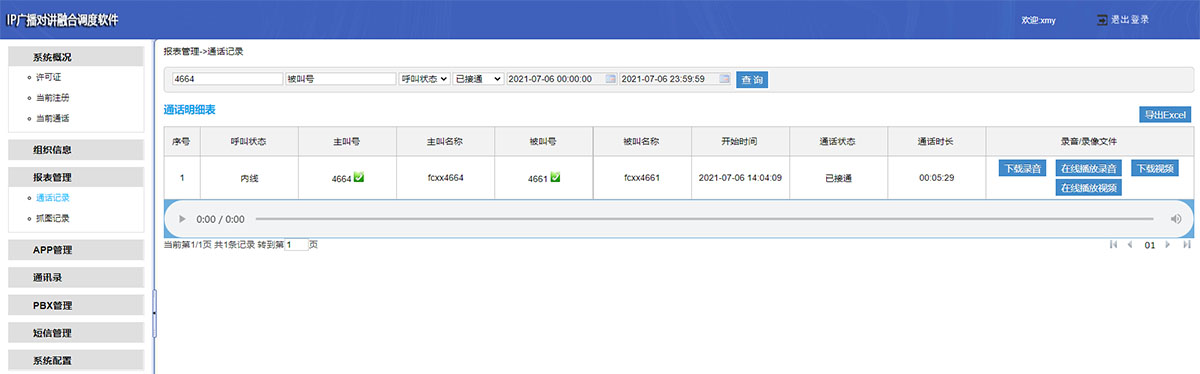Click the 主叫号 column header
The image size is (1200, 374).
tap(347, 142)
